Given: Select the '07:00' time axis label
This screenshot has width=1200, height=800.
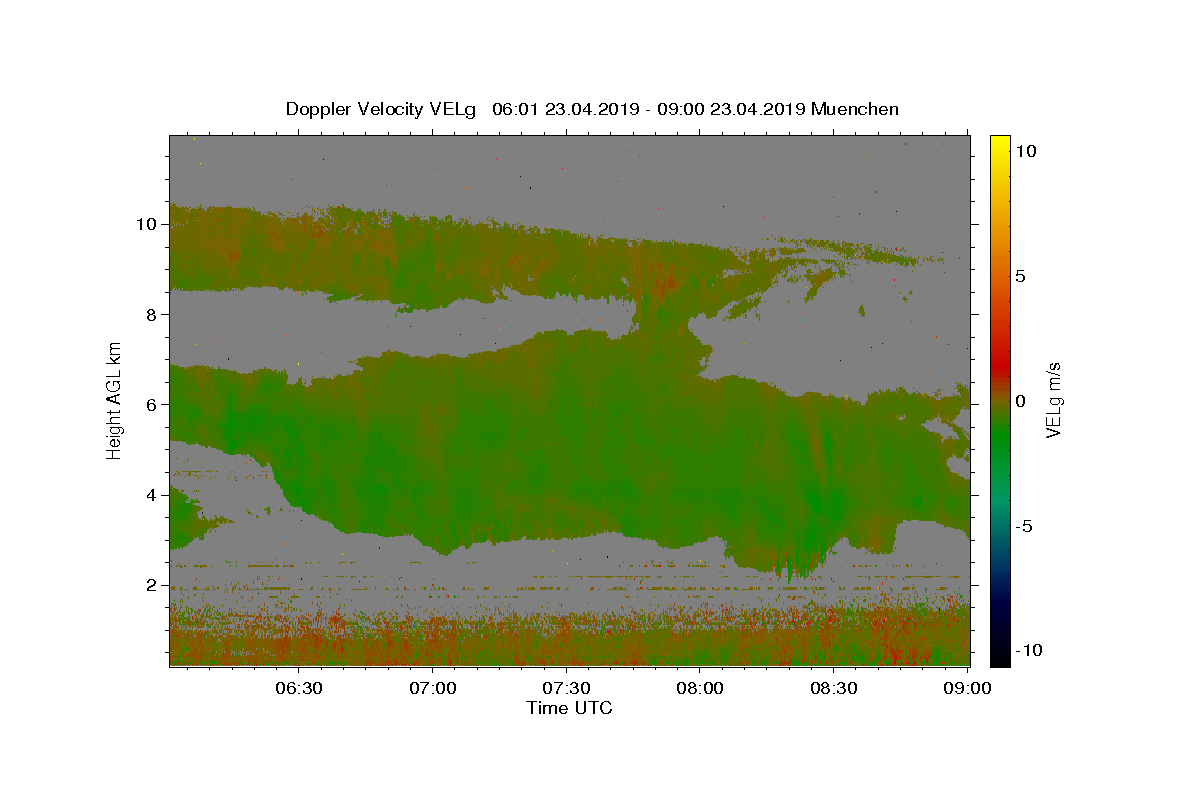Looking at the screenshot, I should 433,689.
